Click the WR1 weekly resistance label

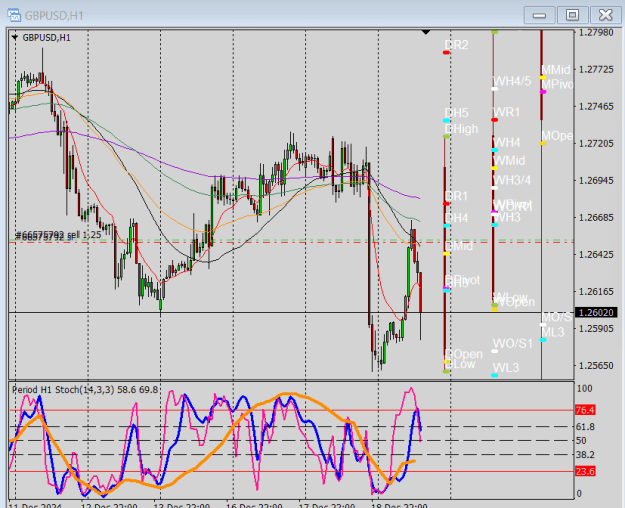507,112
